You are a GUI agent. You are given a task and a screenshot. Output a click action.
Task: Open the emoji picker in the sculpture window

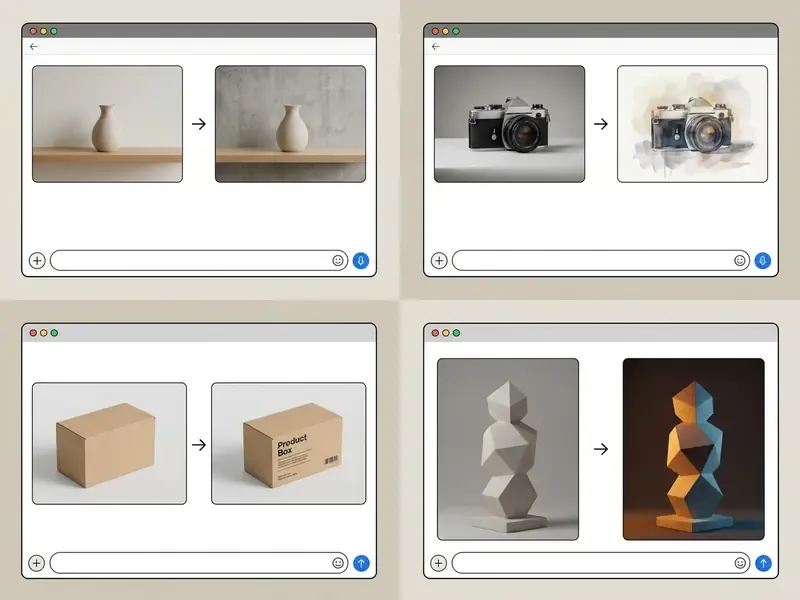point(740,563)
